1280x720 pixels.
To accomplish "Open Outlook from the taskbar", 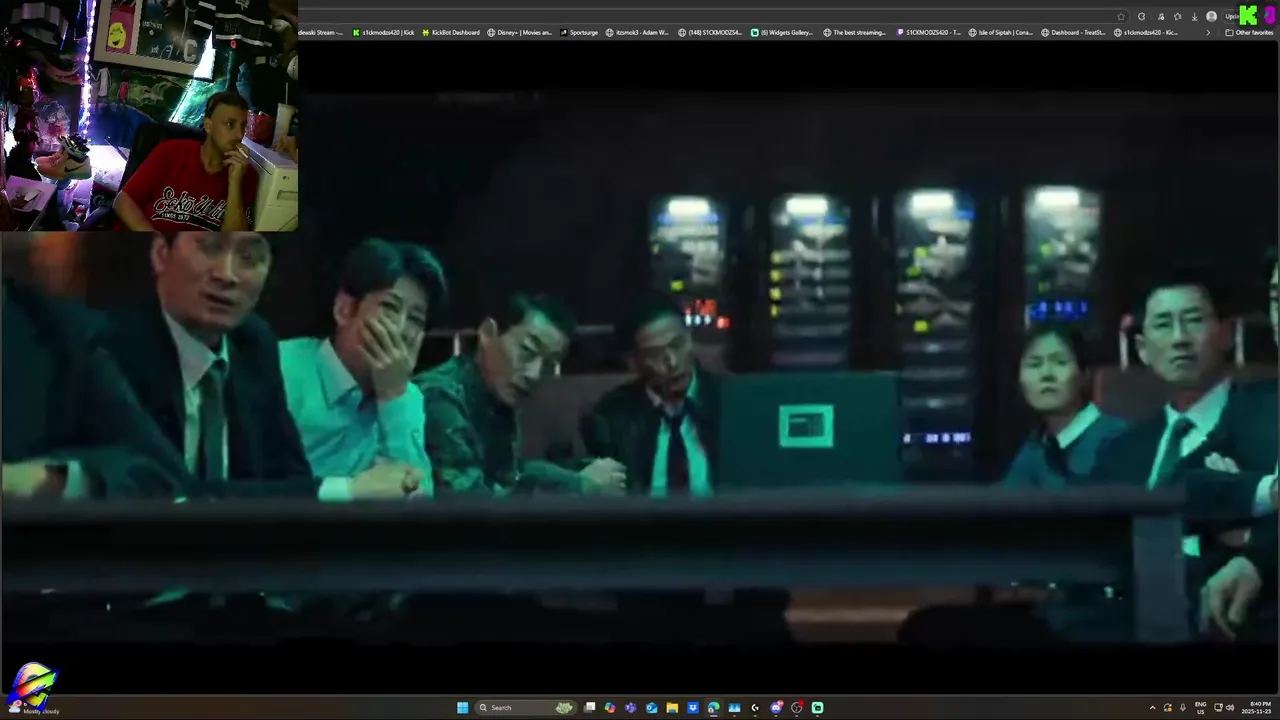I will coord(651,708).
